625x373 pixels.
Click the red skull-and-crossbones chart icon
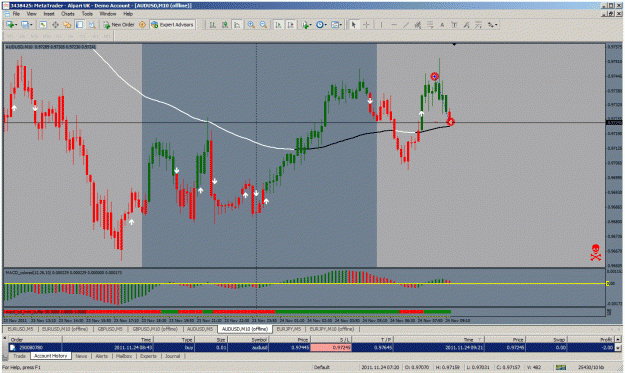(596, 253)
